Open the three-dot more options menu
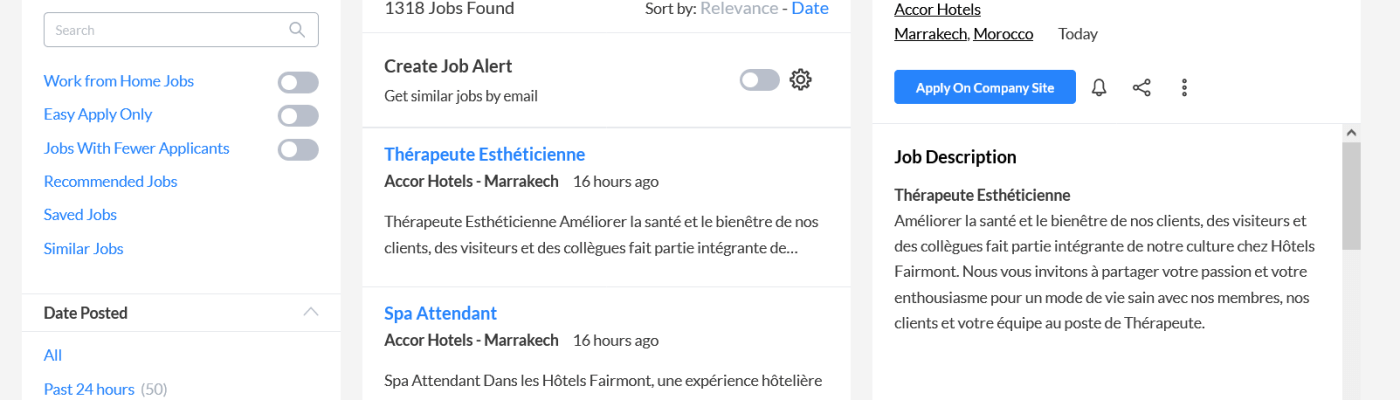Image resolution: width=1400 pixels, height=400 pixels. [x=1184, y=88]
